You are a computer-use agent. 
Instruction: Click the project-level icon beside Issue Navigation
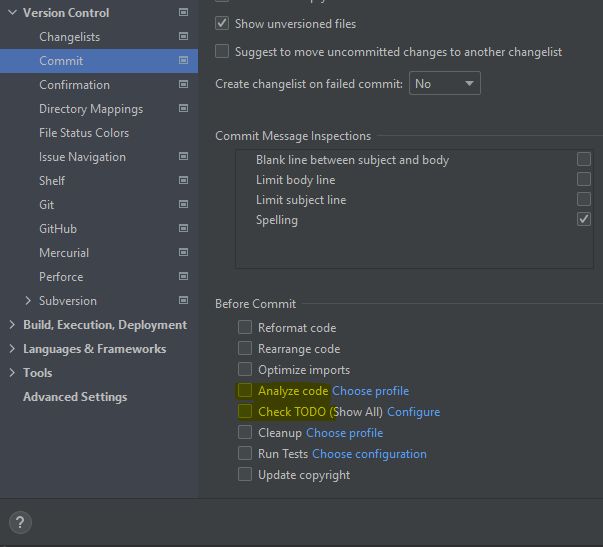183,156
